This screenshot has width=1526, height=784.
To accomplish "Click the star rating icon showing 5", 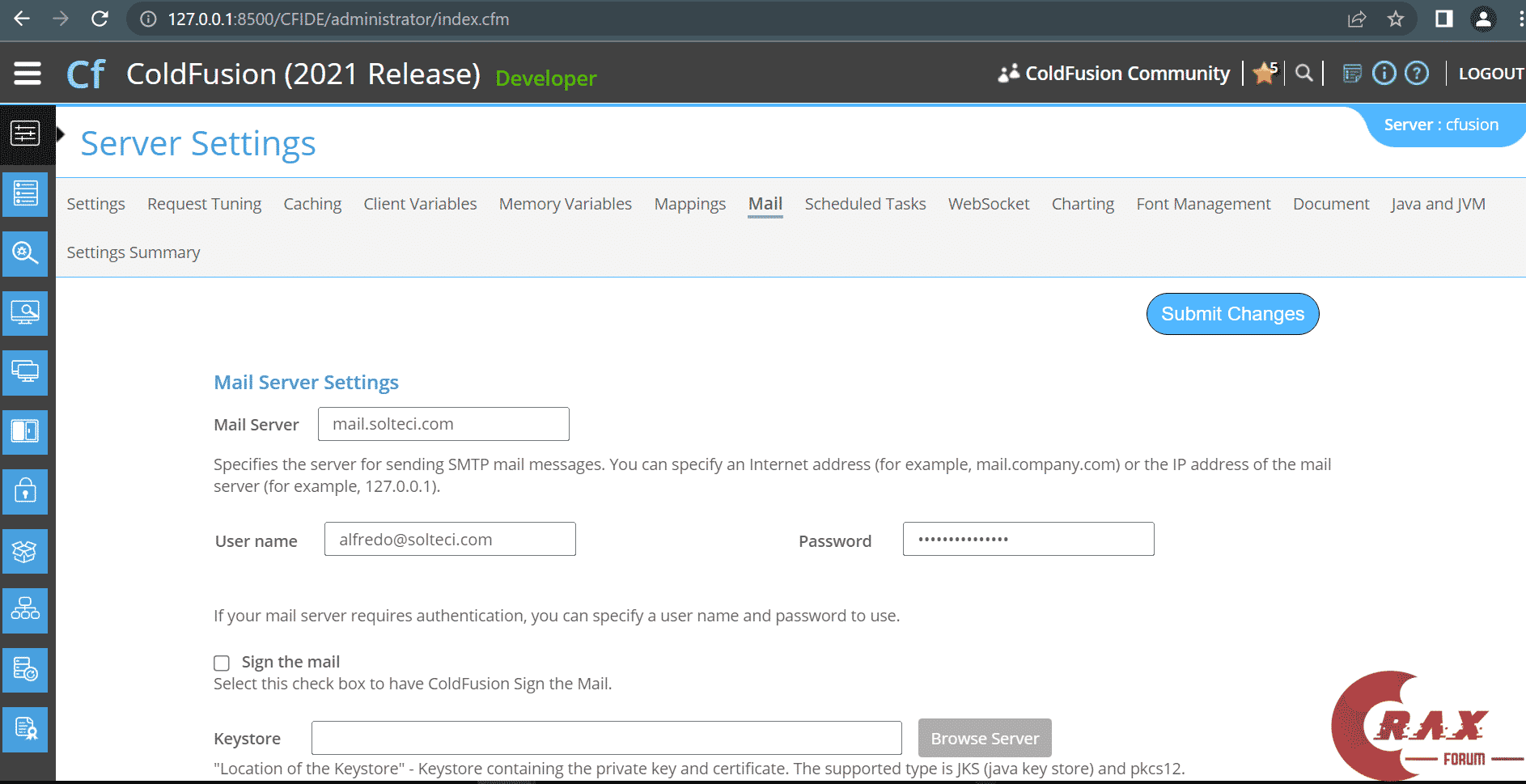I will click(1263, 73).
